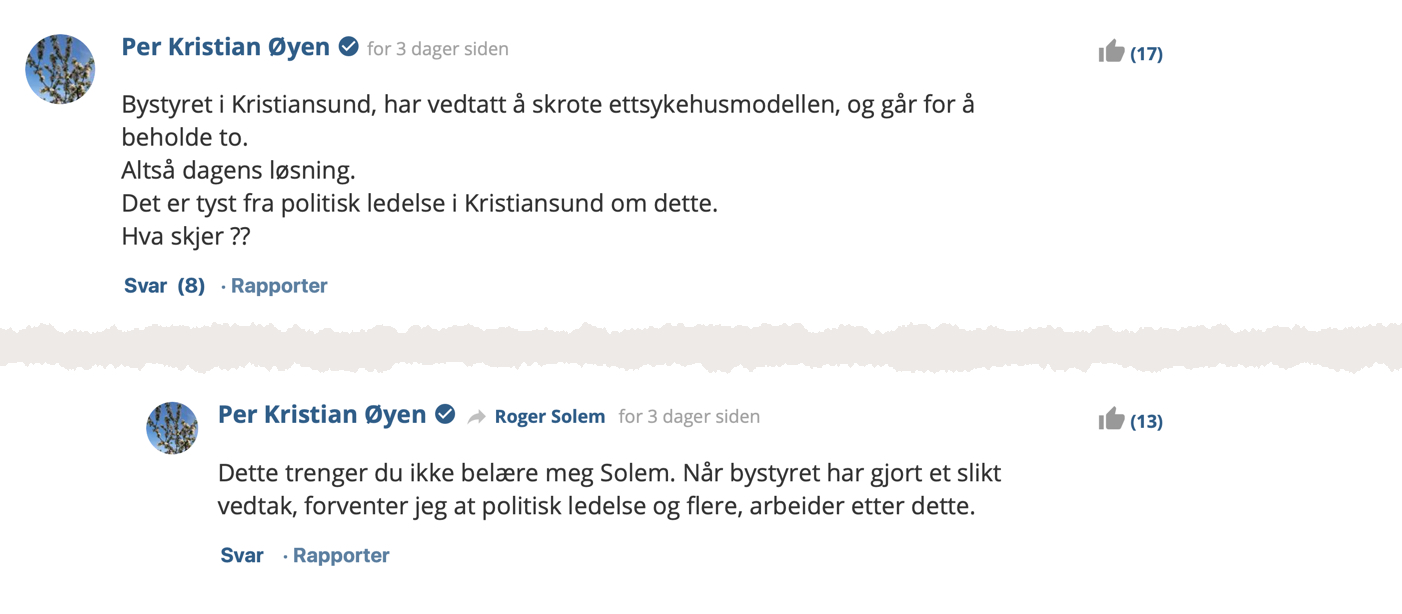The width and height of the screenshot is (1402, 614).
Task: Click the reply's "for 3 dager siden" timestamp
Action: (689, 417)
